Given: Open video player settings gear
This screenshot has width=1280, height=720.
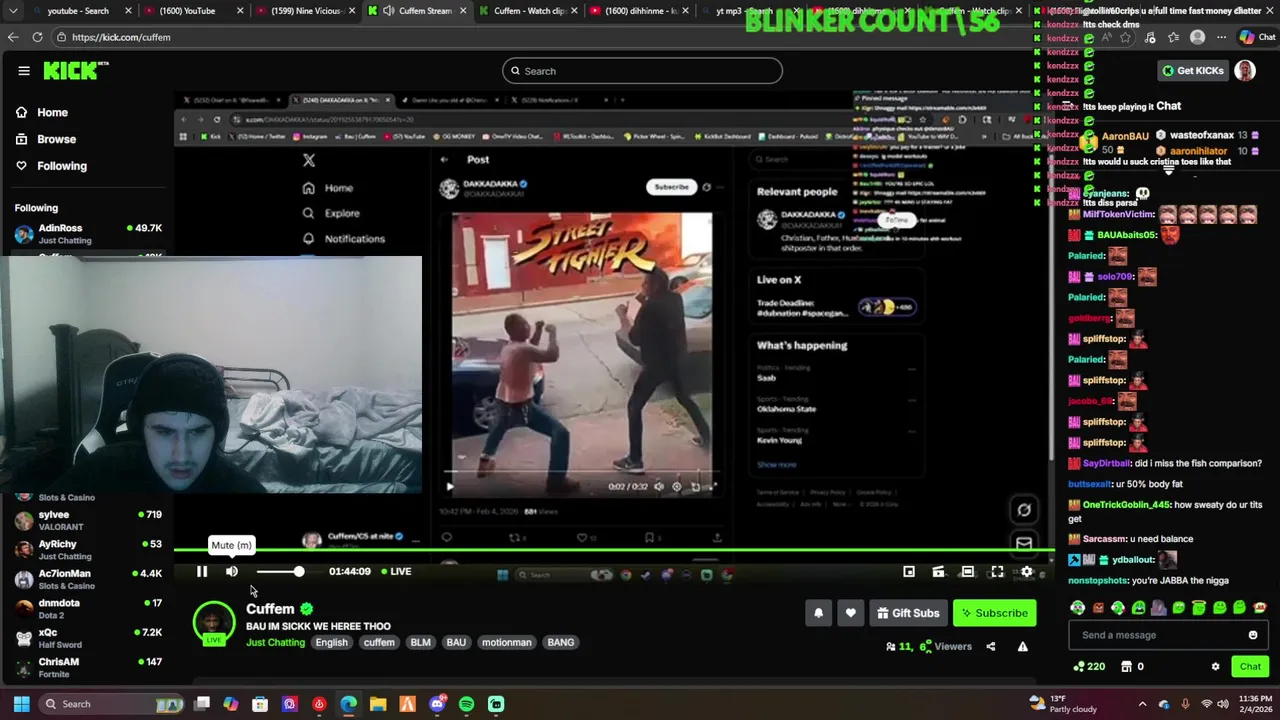Looking at the screenshot, I should 1026,571.
